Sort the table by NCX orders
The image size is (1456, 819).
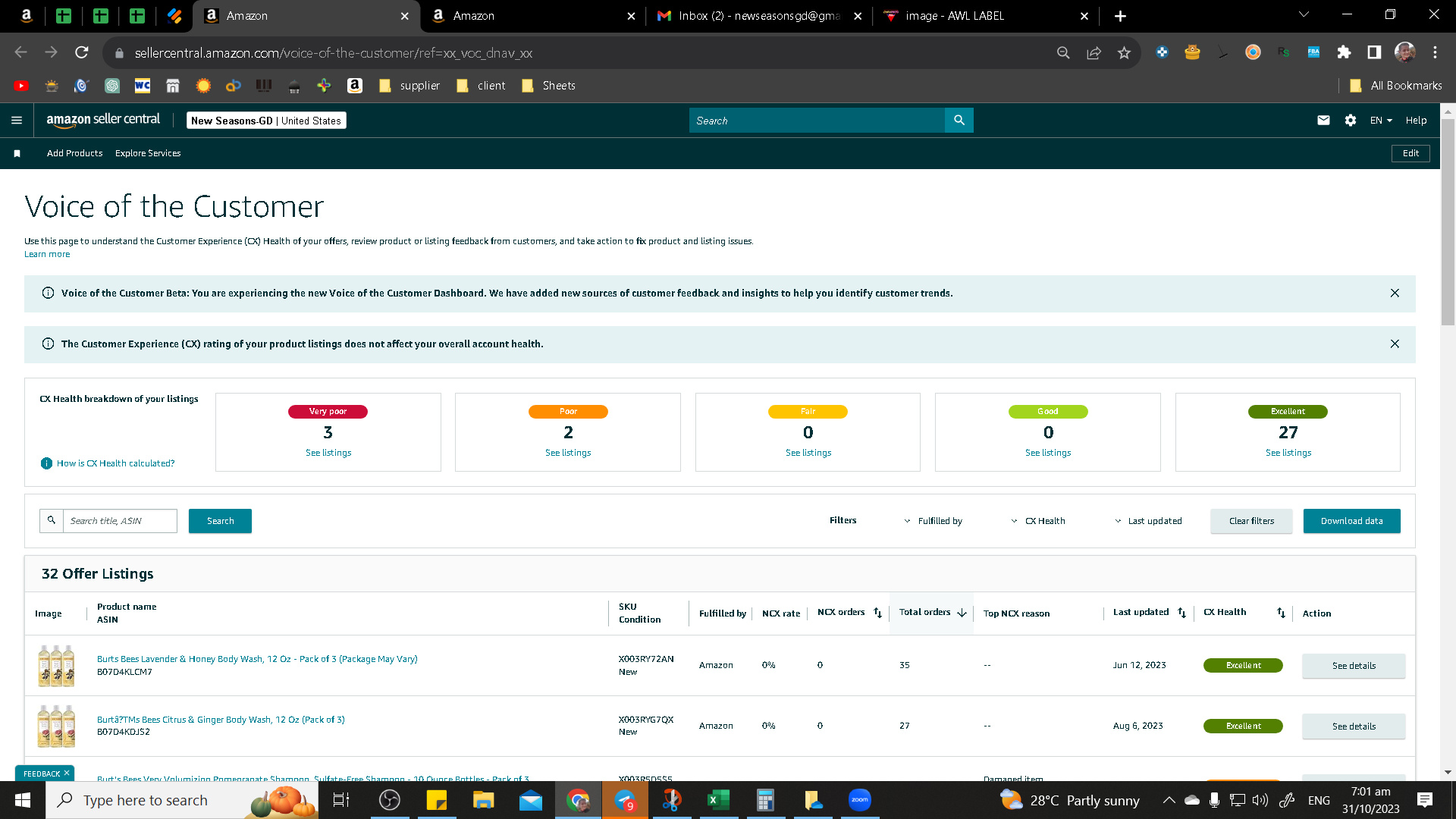click(x=877, y=613)
